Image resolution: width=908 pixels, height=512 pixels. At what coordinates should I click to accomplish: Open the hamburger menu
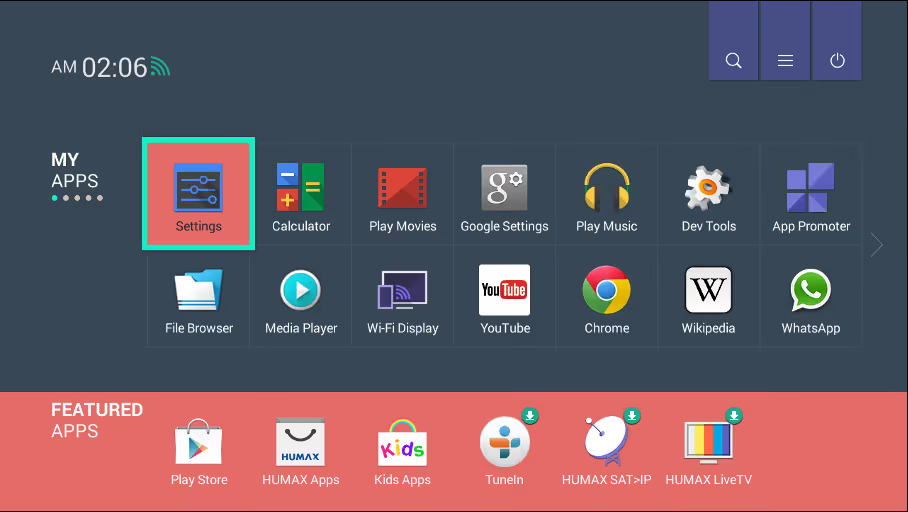pyautogui.click(x=785, y=41)
